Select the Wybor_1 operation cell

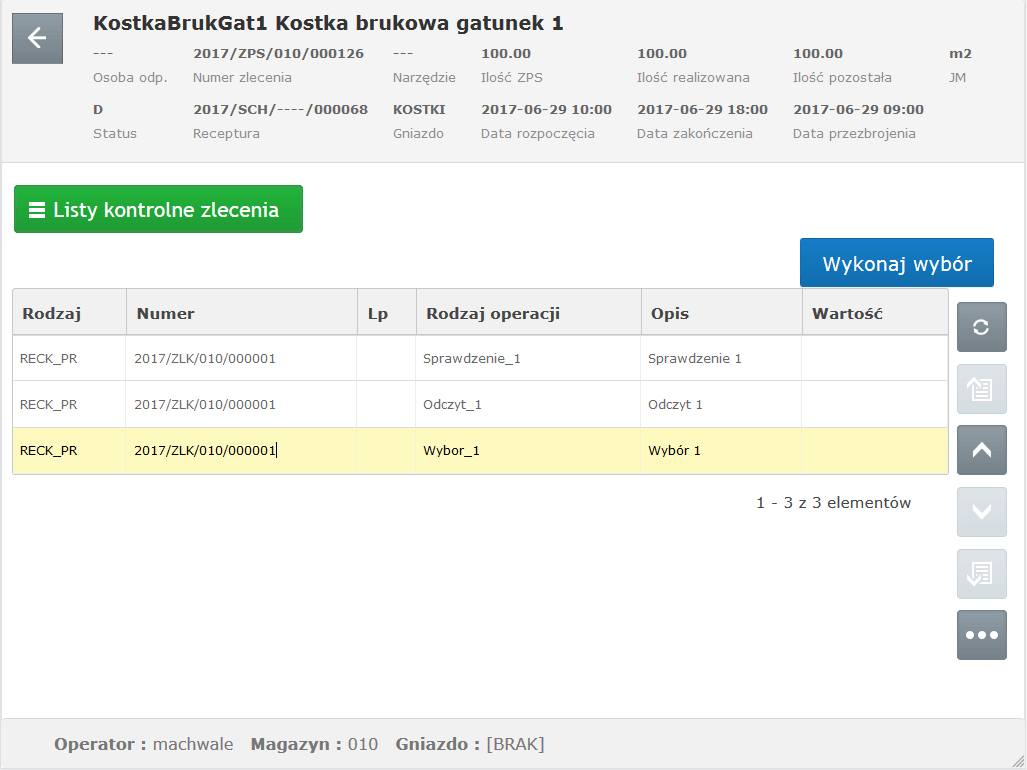[528, 450]
